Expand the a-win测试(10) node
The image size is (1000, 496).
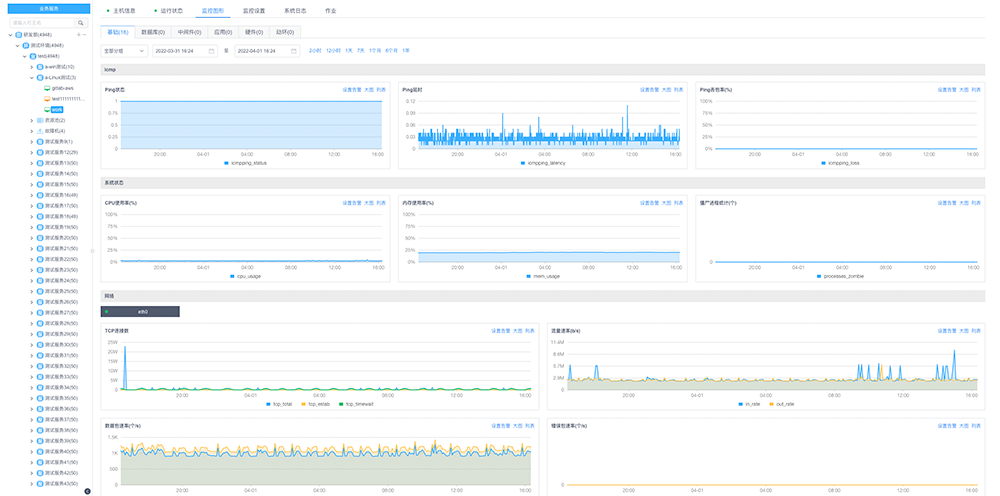point(32,66)
